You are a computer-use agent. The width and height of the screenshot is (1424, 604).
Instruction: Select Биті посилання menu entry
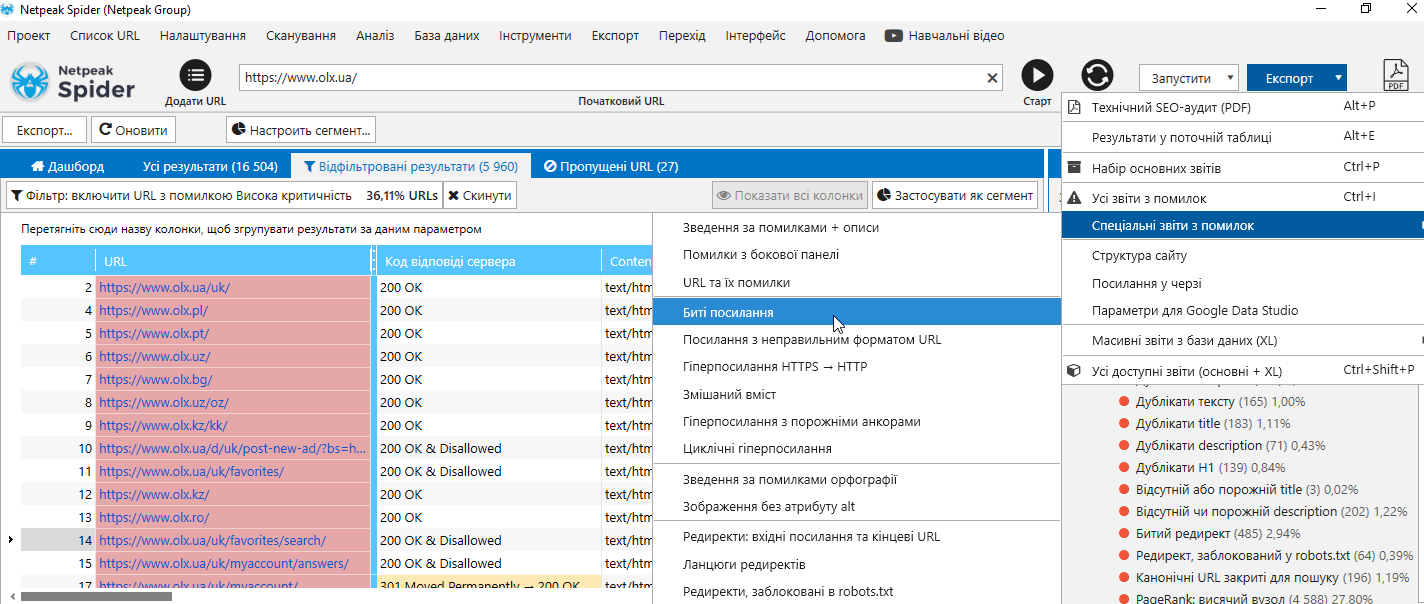pos(728,312)
